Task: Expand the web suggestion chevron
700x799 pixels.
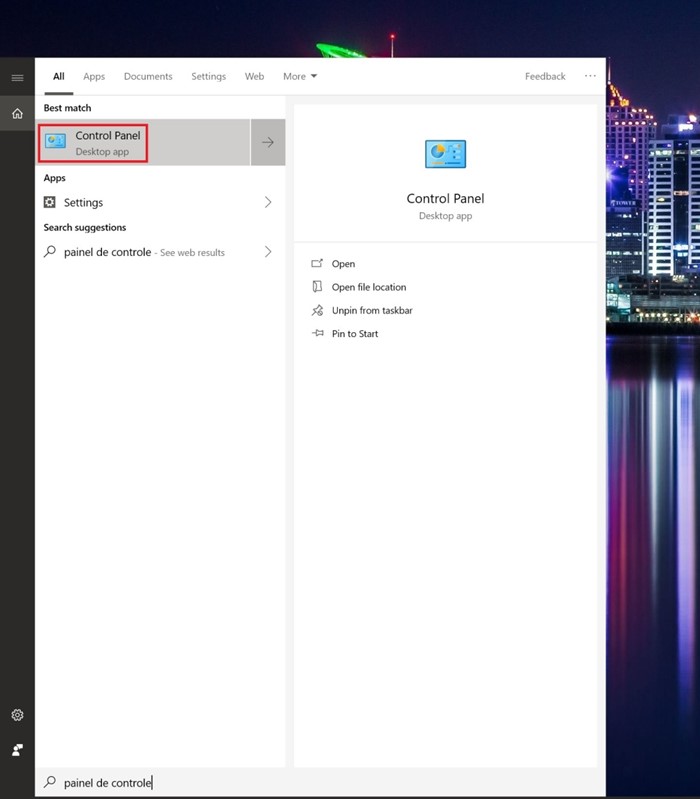Action: (268, 252)
